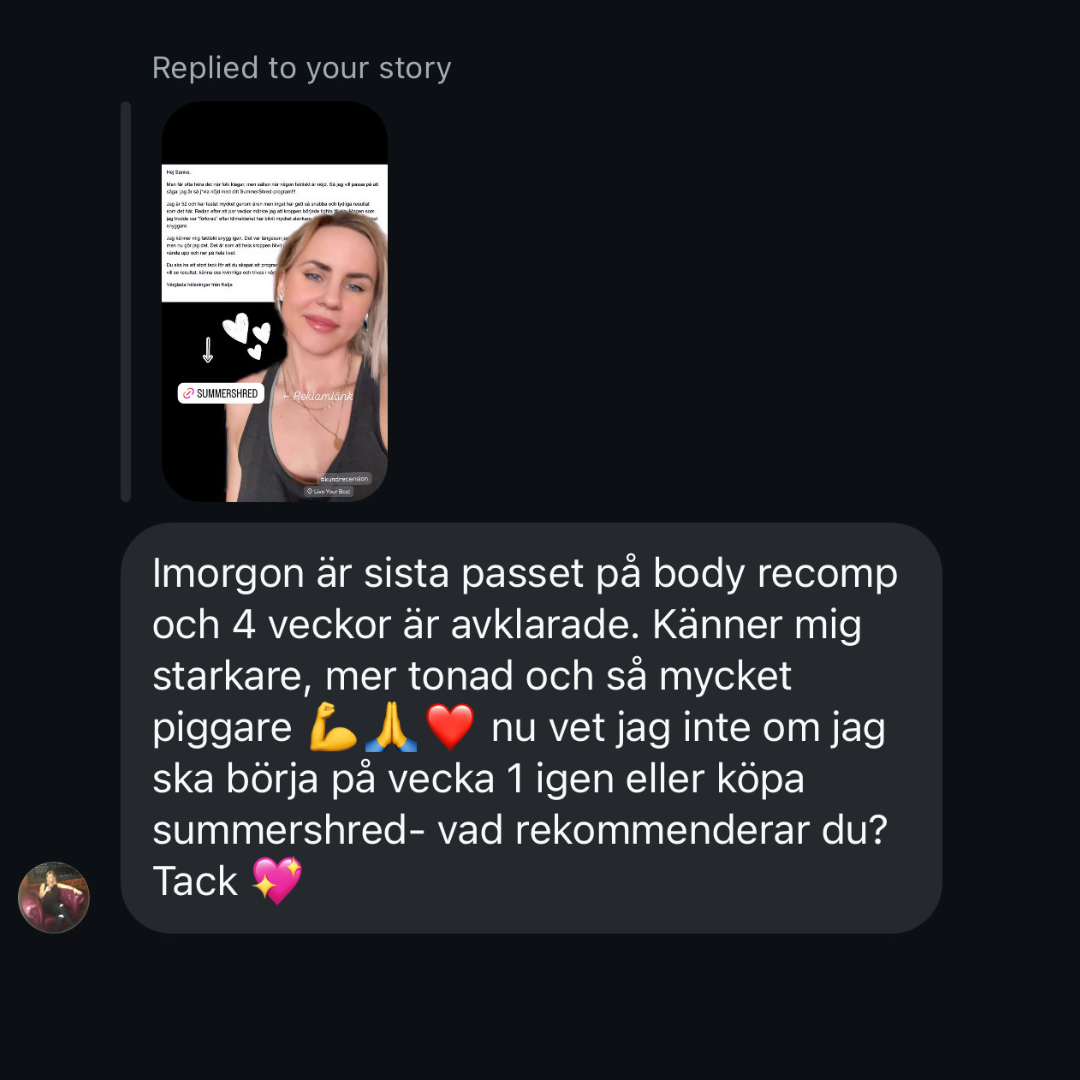Click the praying hands emoji in the message
This screenshot has width=1080, height=1080.
(x=391, y=727)
